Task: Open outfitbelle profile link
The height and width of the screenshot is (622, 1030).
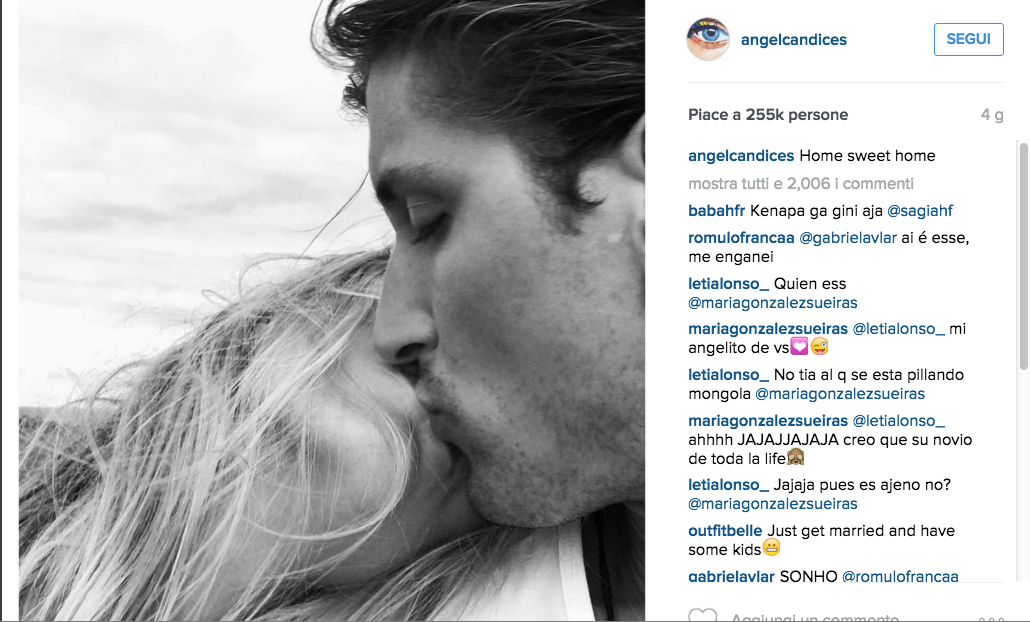Action: coord(725,531)
